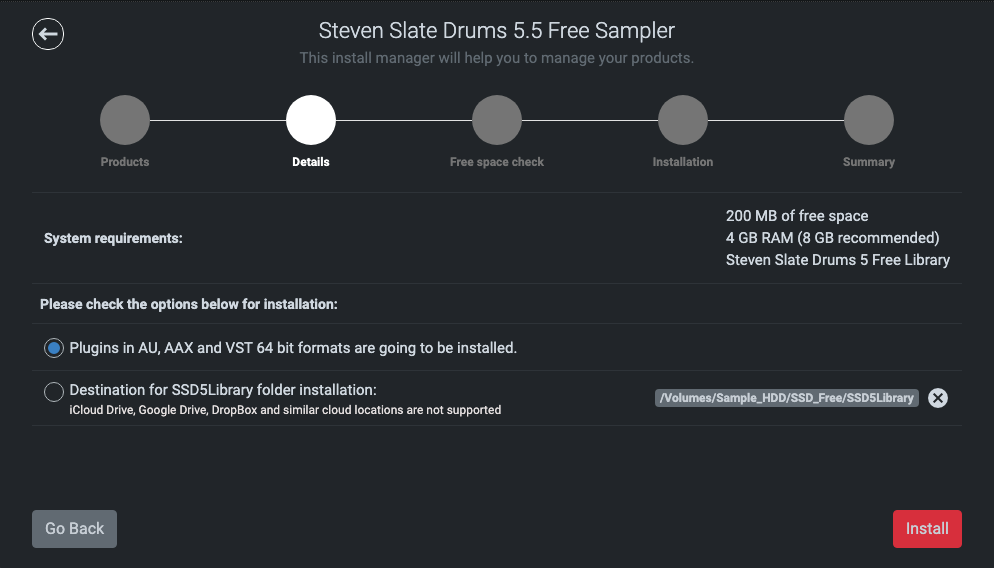Click the Go Back button

(74, 529)
